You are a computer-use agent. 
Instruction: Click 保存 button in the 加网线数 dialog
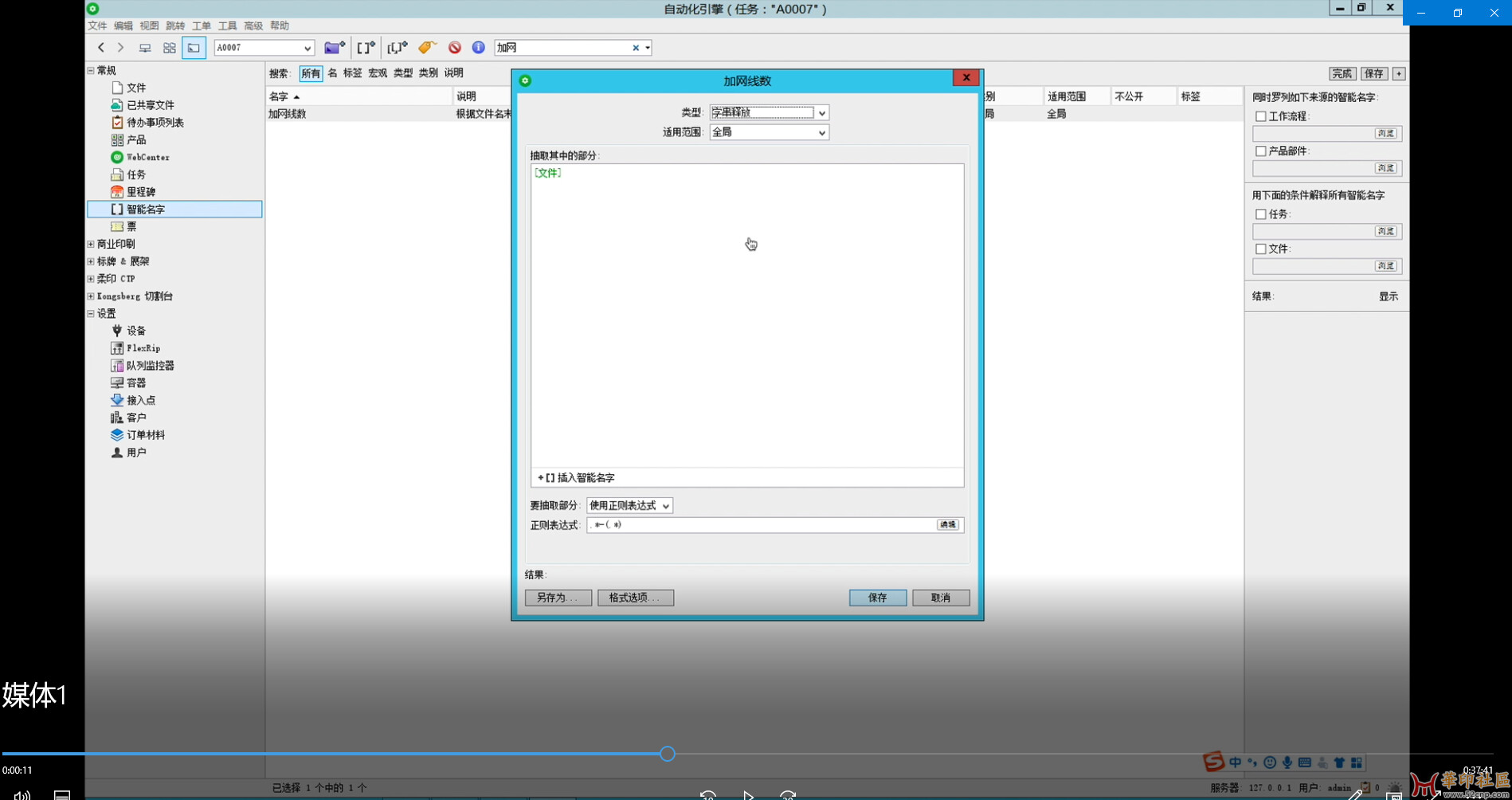[878, 598]
